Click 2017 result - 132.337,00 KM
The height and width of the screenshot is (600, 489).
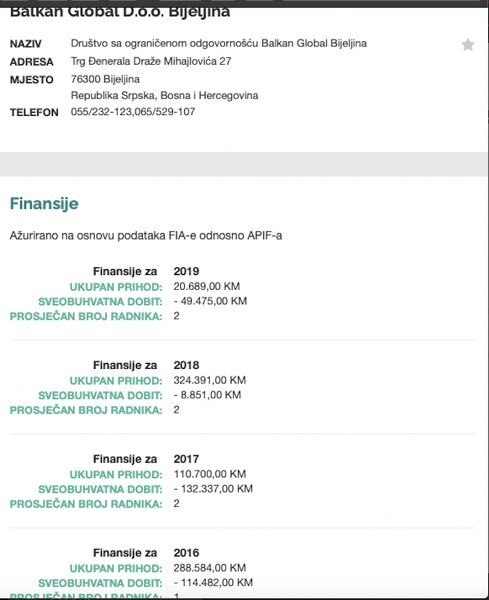[213, 488]
